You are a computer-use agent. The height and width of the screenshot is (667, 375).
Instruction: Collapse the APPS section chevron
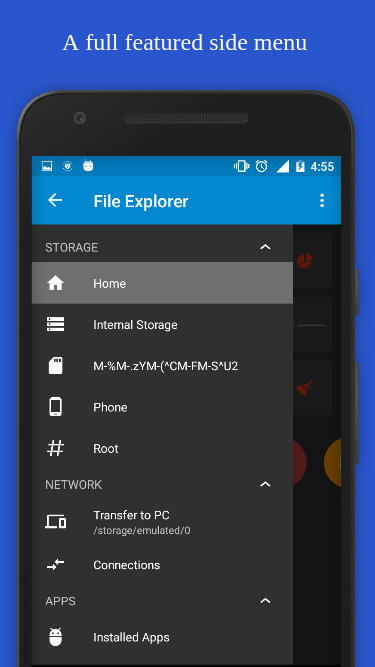(x=265, y=601)
